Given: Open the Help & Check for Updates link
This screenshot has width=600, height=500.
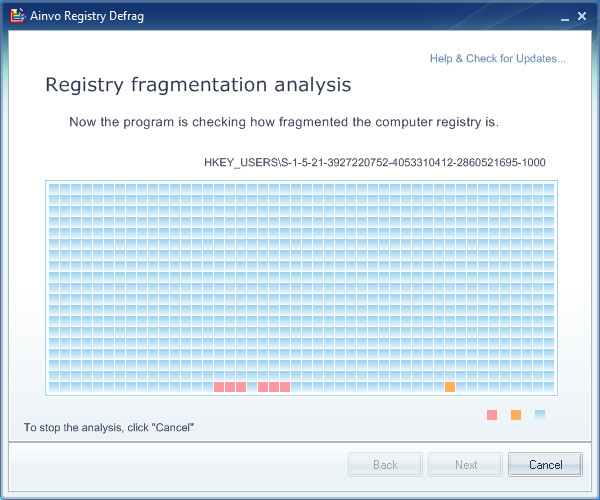Looking at the screenshot, I should coord(497,59).
